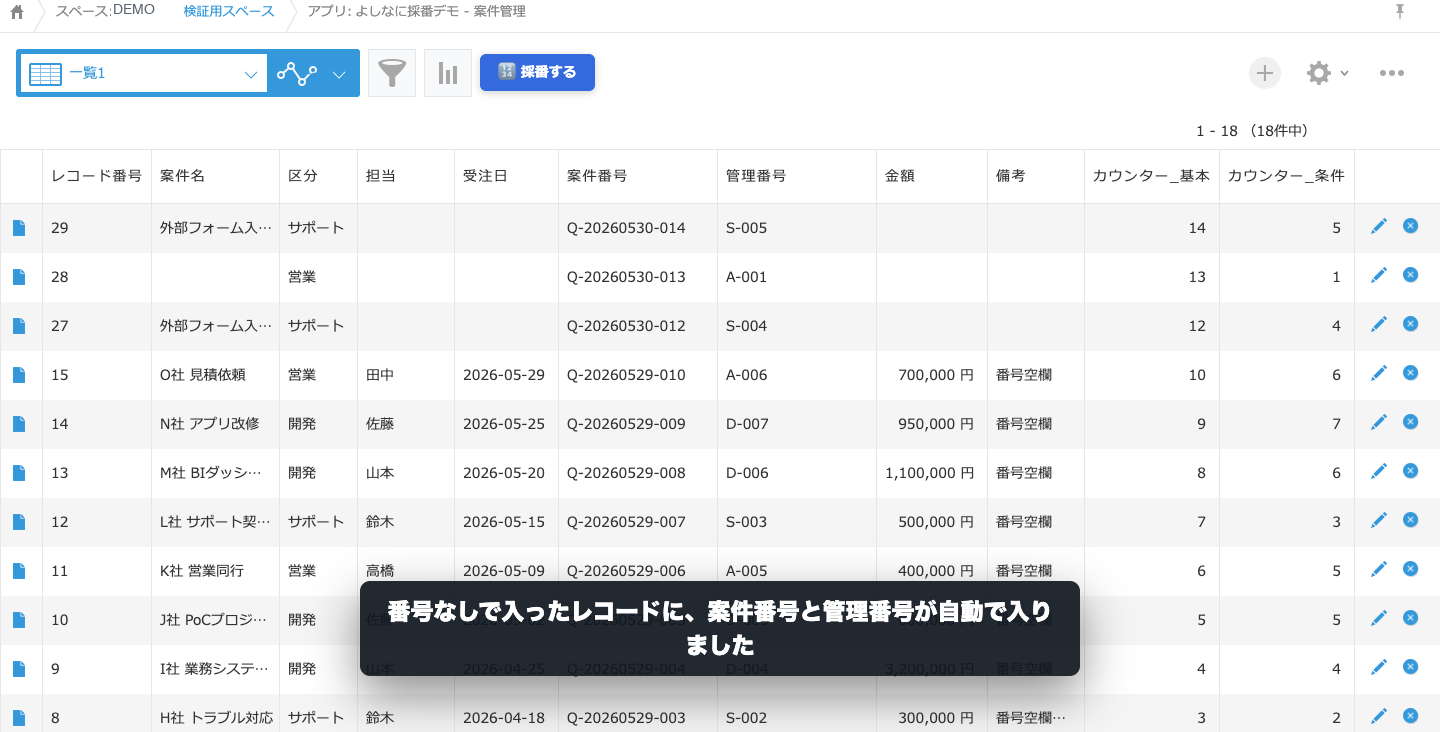Click amount 300,000 円
The width and height of the screenshot is (1440, 732).
(935, 718)
